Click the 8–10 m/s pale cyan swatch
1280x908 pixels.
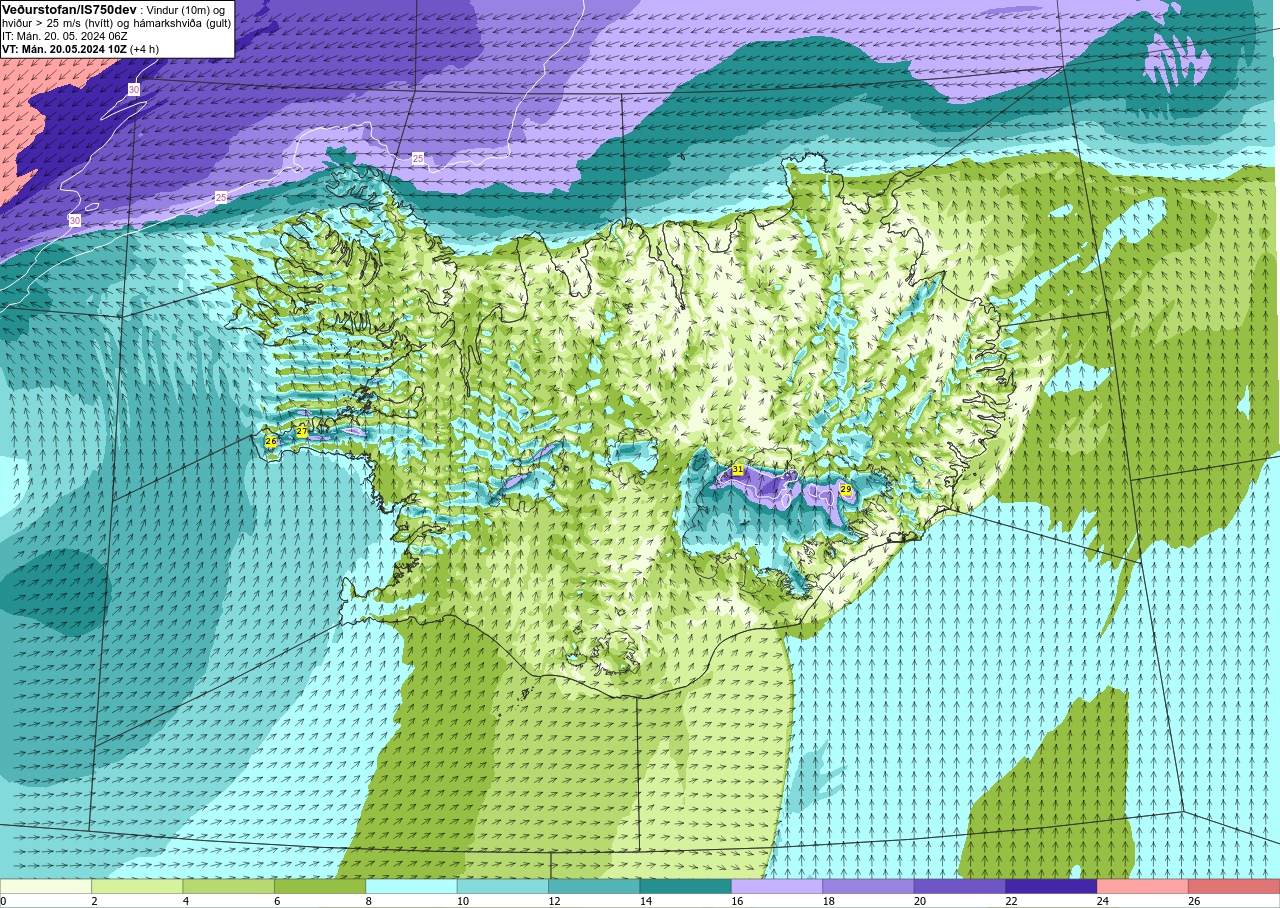(411, 886)
